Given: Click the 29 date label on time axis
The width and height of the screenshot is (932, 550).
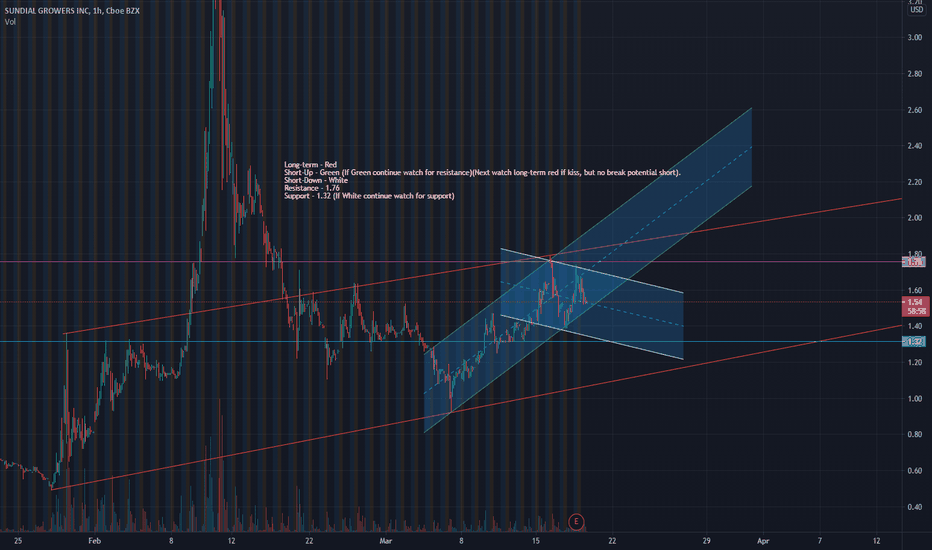Looking at the screenshot, I should click(706, 540).
